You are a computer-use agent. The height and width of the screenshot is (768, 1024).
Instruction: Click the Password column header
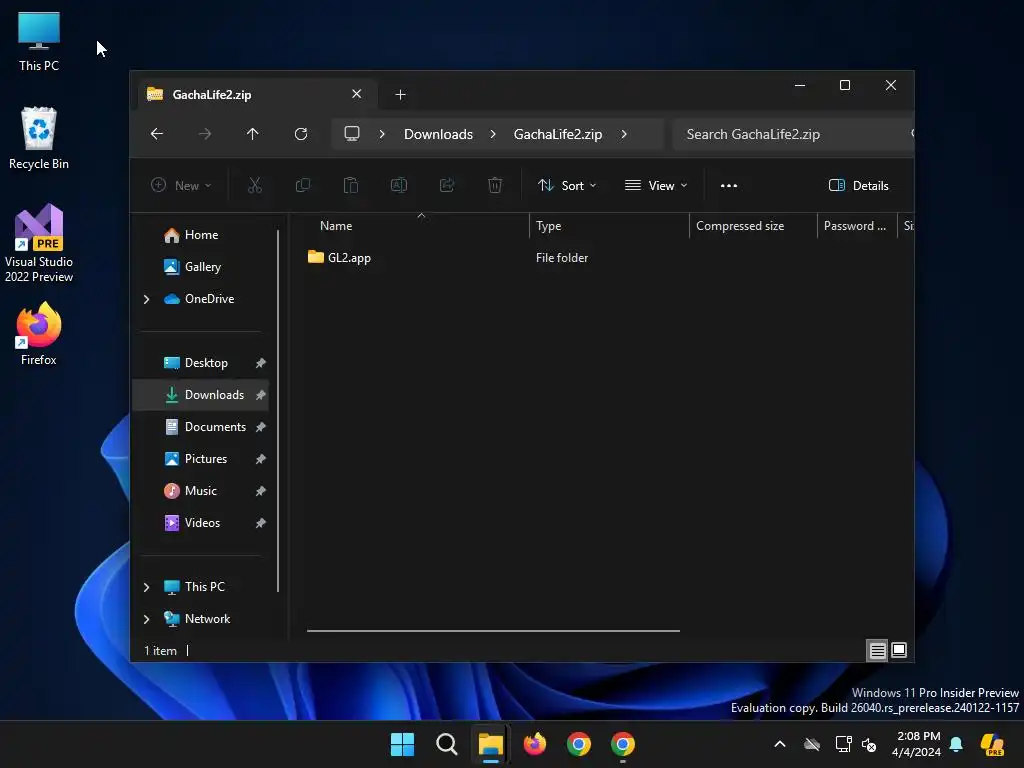click(x=857, y=226)
